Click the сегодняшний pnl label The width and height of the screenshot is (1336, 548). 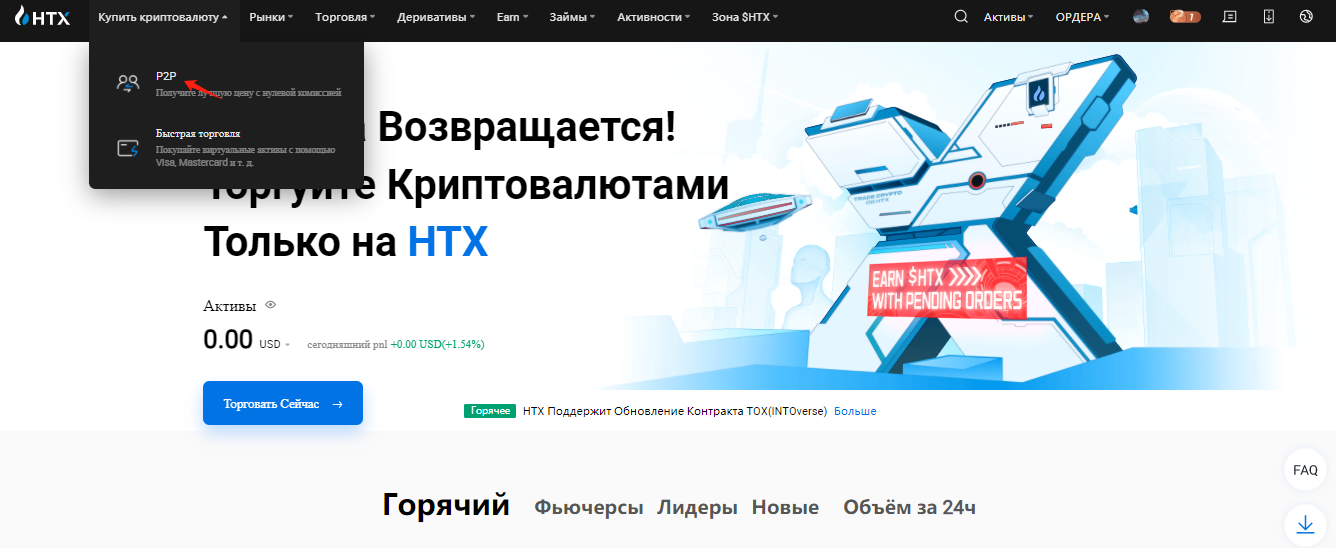coord(347,344)
